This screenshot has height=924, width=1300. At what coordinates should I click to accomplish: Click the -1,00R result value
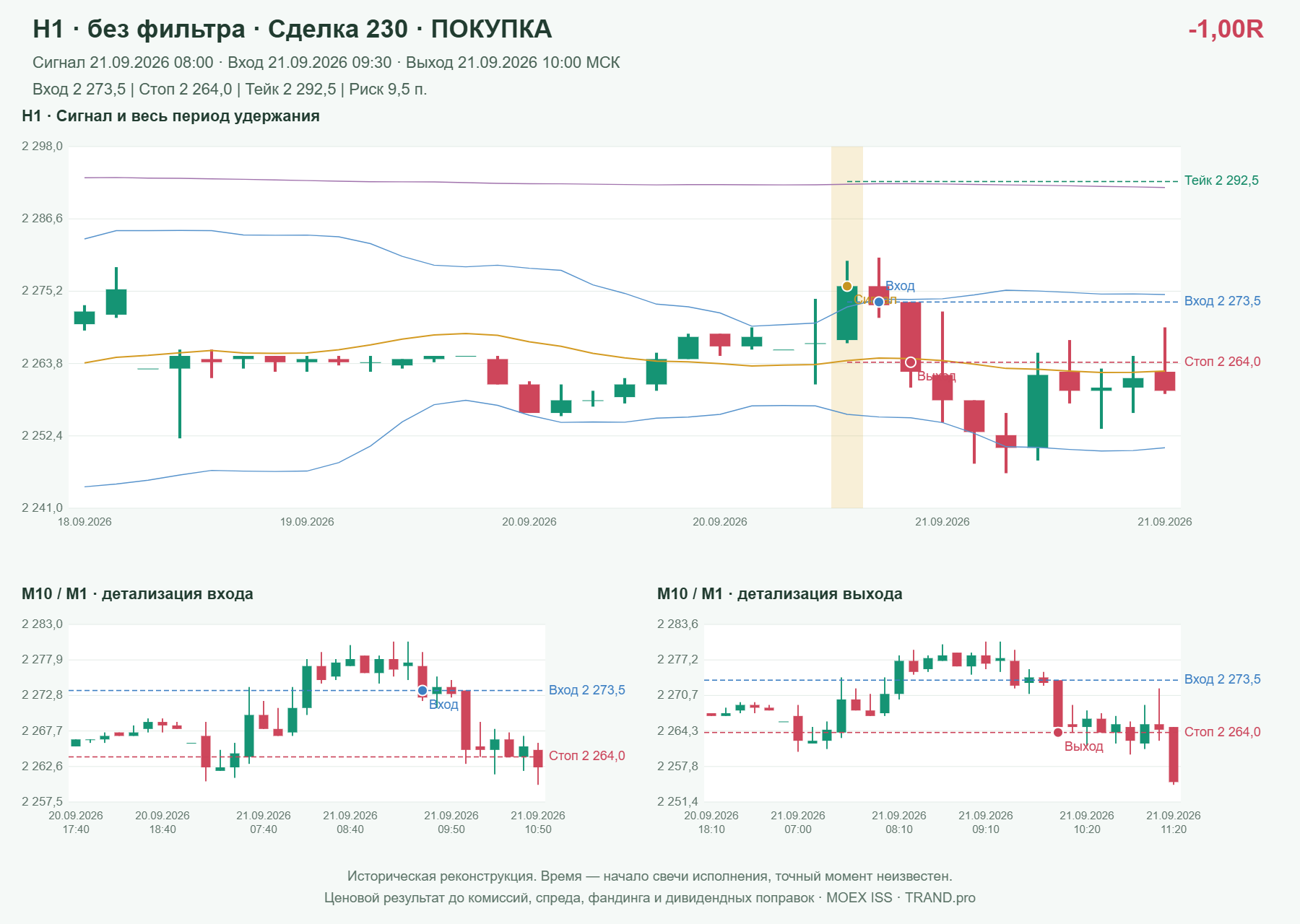pyautogui.click(x=1226, y=30)
